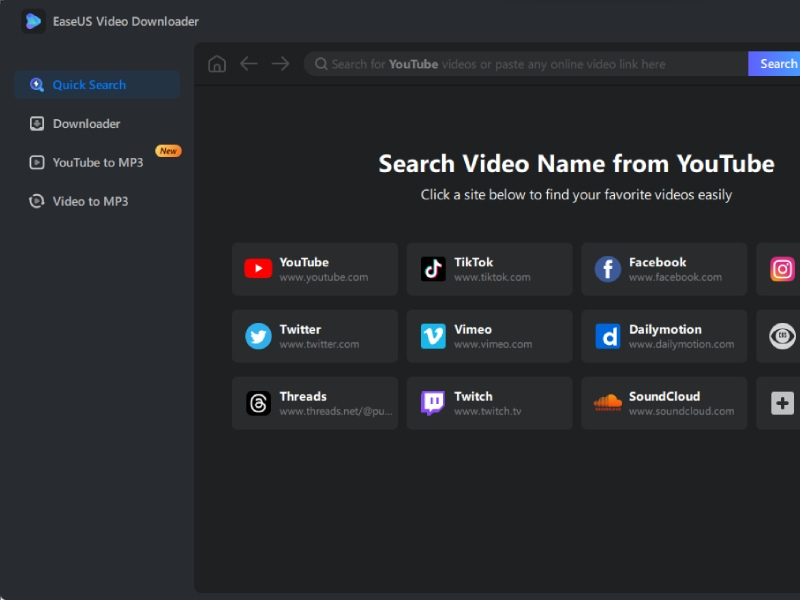Screen dimensions: 800x600
Task: Open the YouTube site tile
Action: (x=314, y=269)
